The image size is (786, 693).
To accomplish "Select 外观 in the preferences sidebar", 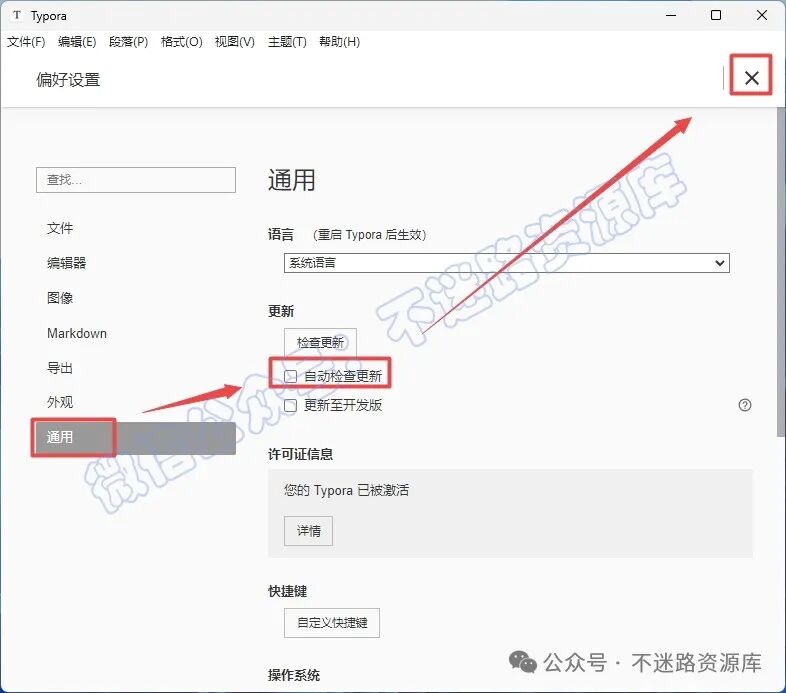I will point(136,402).
